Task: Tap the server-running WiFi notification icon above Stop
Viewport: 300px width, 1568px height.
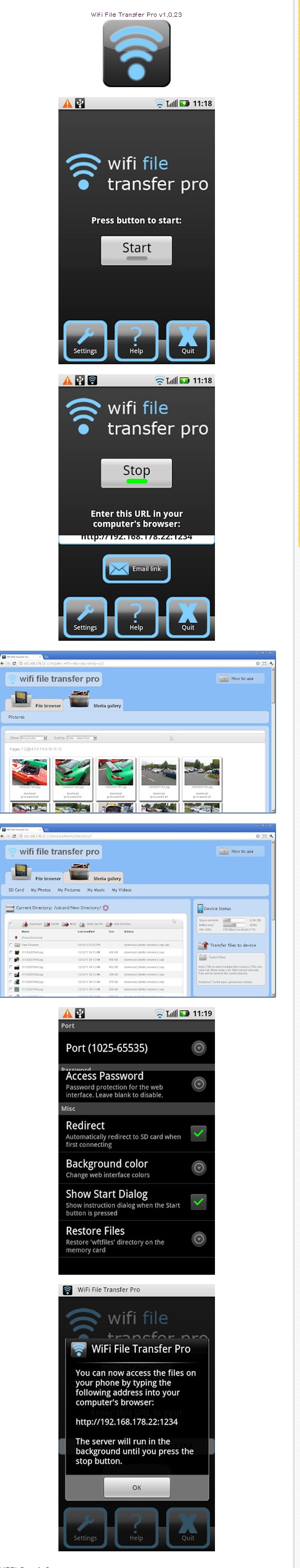Action: click(92, 380)
